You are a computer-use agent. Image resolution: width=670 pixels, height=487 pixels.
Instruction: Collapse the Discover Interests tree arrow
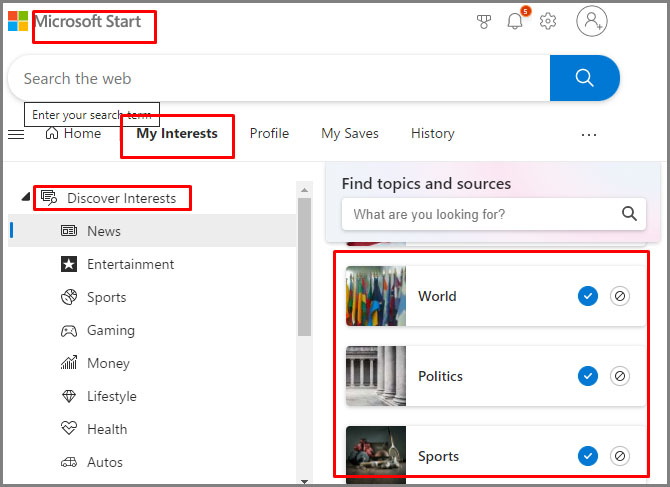pos(26,197)
